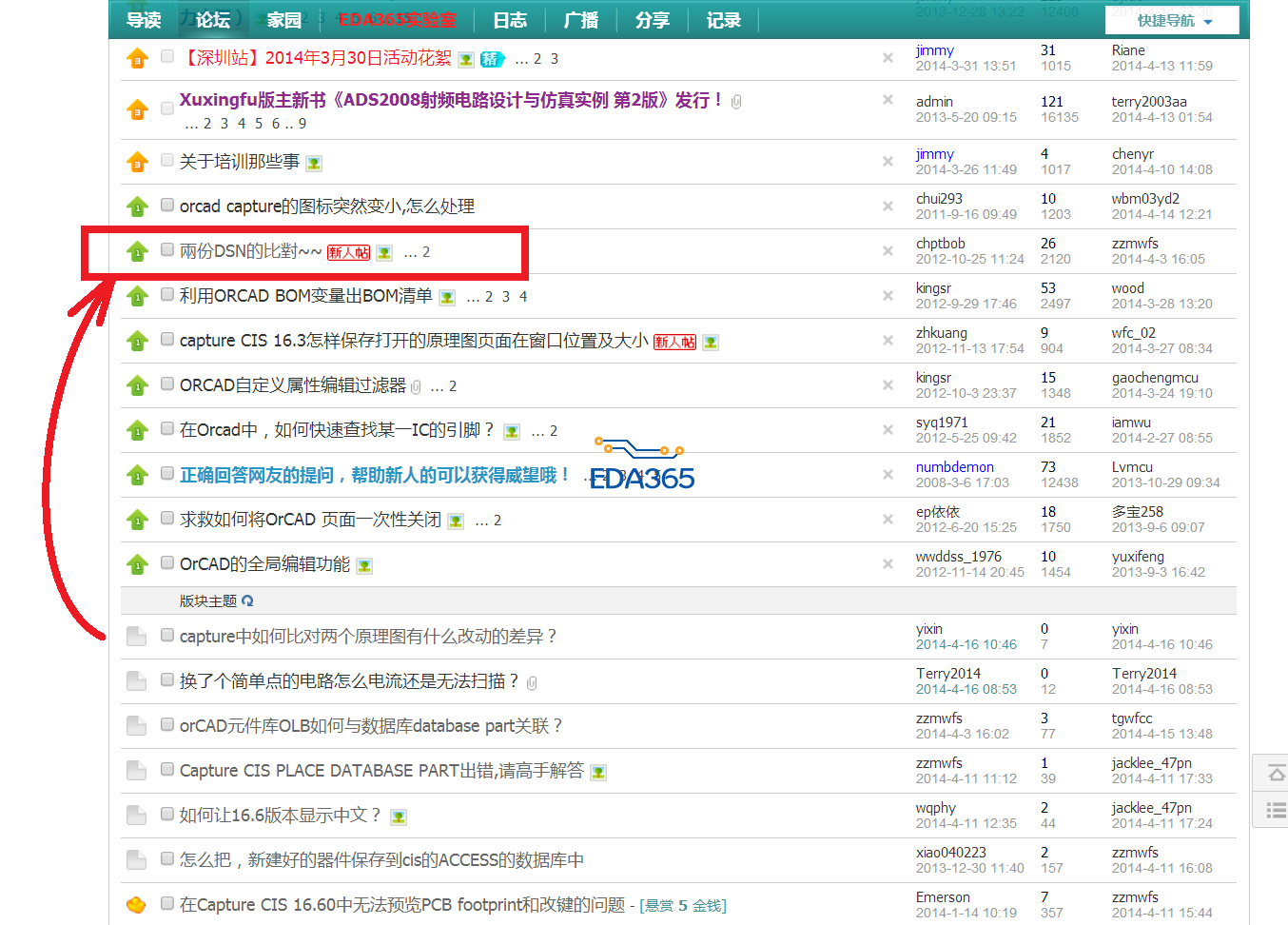Go to page 4 of 利用ORCAD BOM thread

tap(523, 297)
